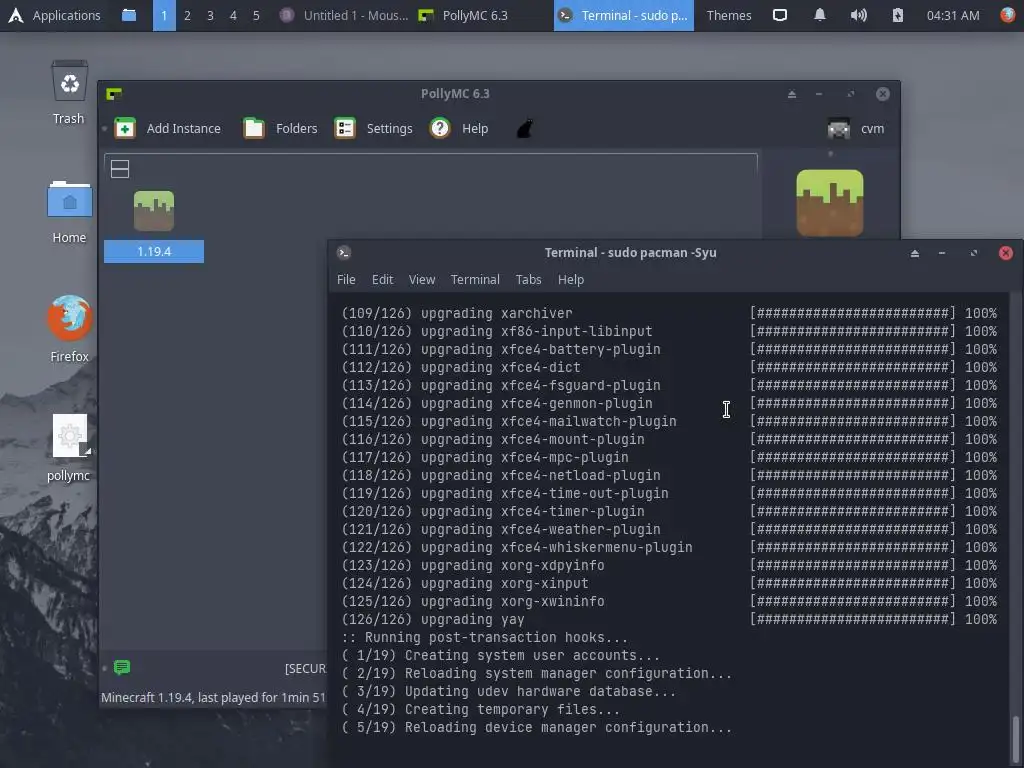The height and width of the screenshot is (768, 1024).
Task: Open Settings in PollyMC toolbar
Action: point(374,128)
